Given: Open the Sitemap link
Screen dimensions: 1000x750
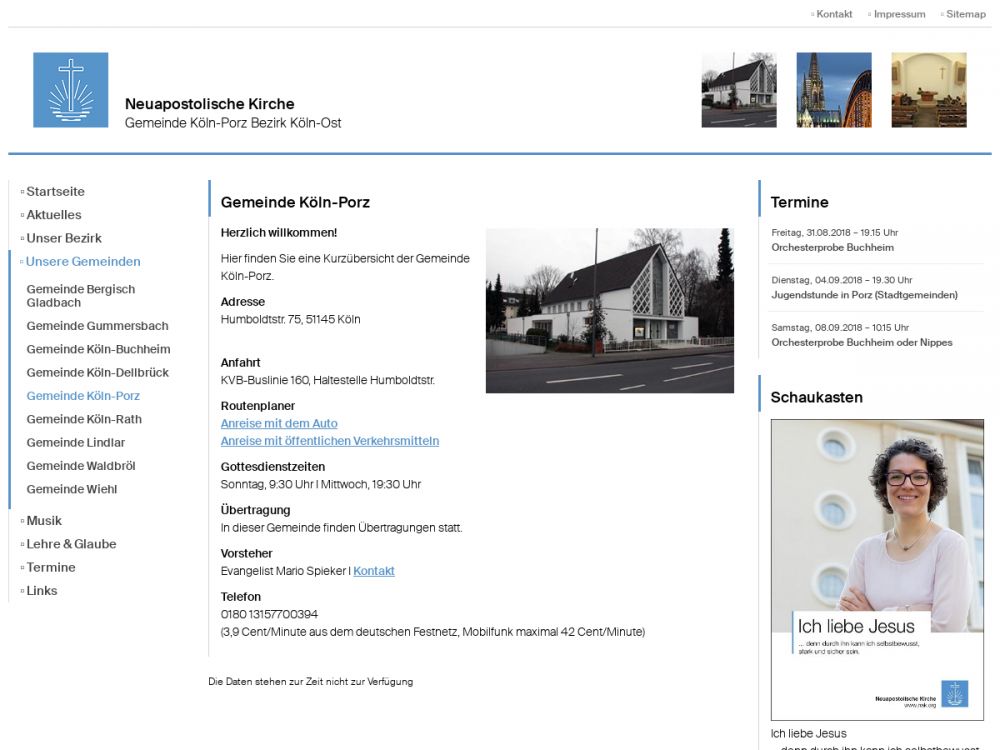Looking at the screenshot, I should pos(965,14).
